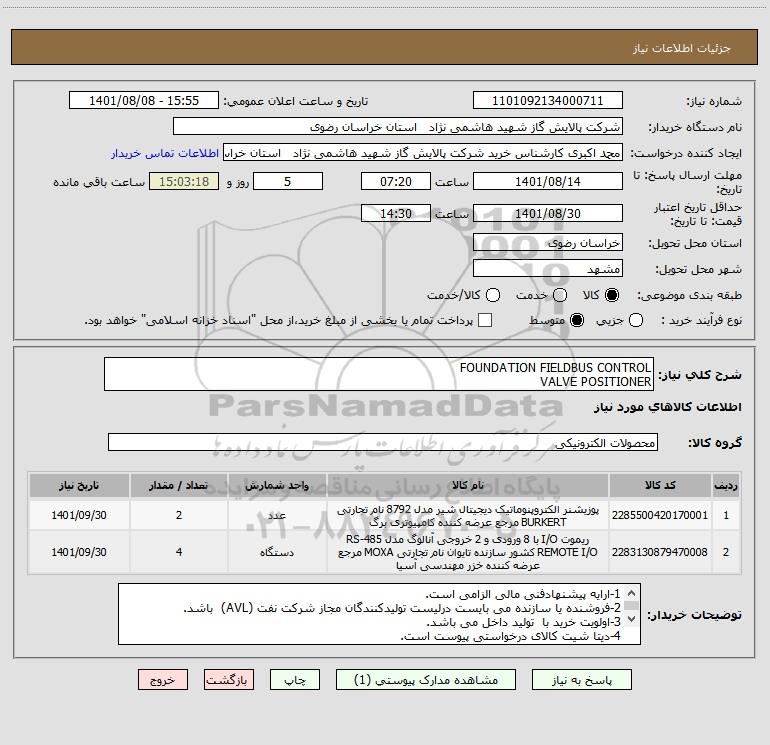Click the بازگشت back button
The height and width of the screenshot is (745, 770).
[x=229, y=680]
